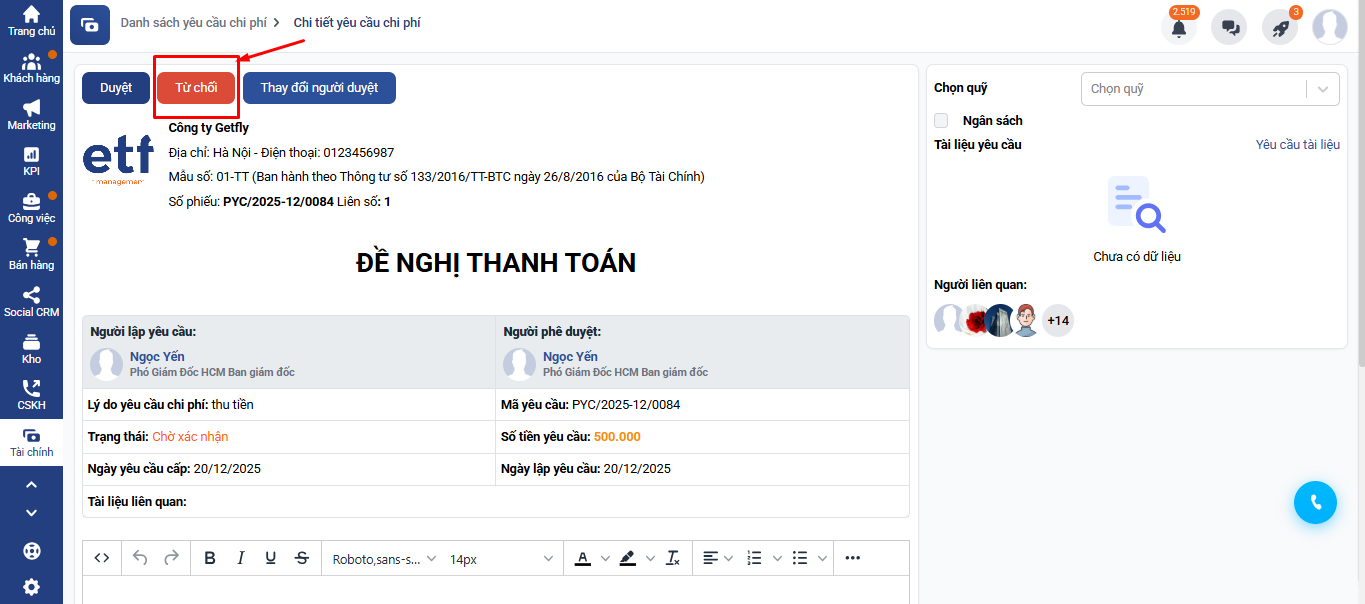Toggle bold formatting in the editor
The width and height of the screenshot is (1365, 604).
tap(210, 558)
